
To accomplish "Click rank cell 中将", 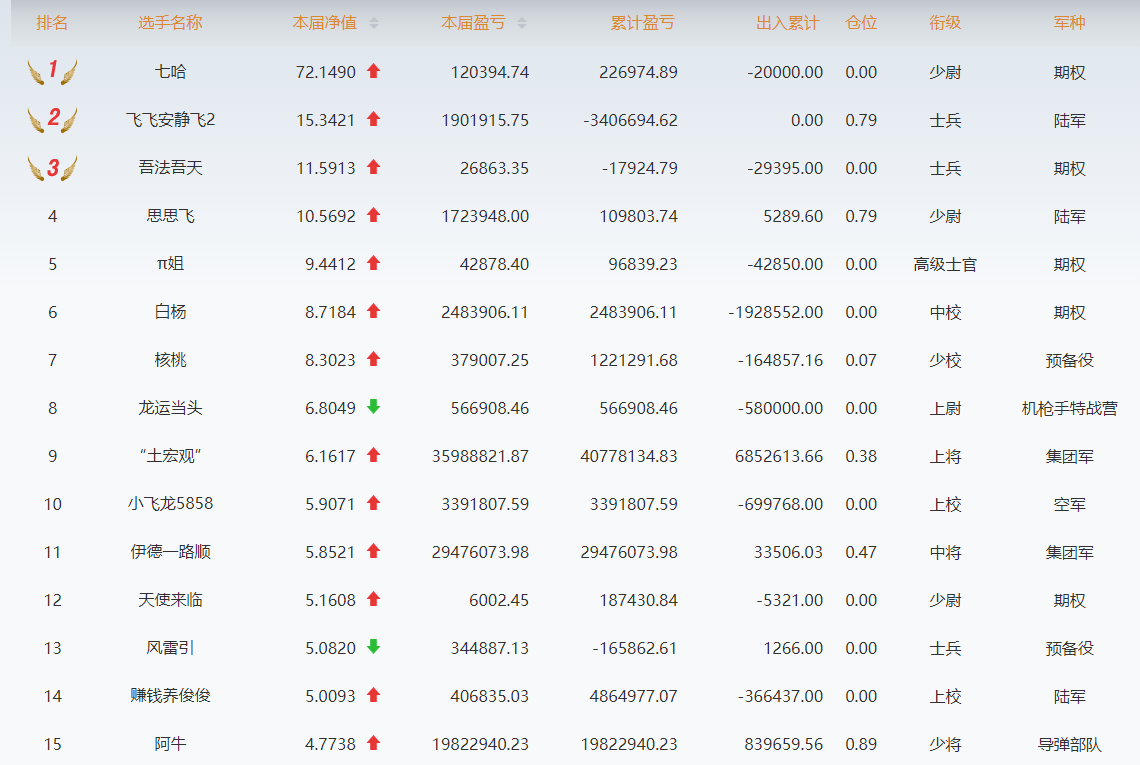I will click(x=945, y=552).
